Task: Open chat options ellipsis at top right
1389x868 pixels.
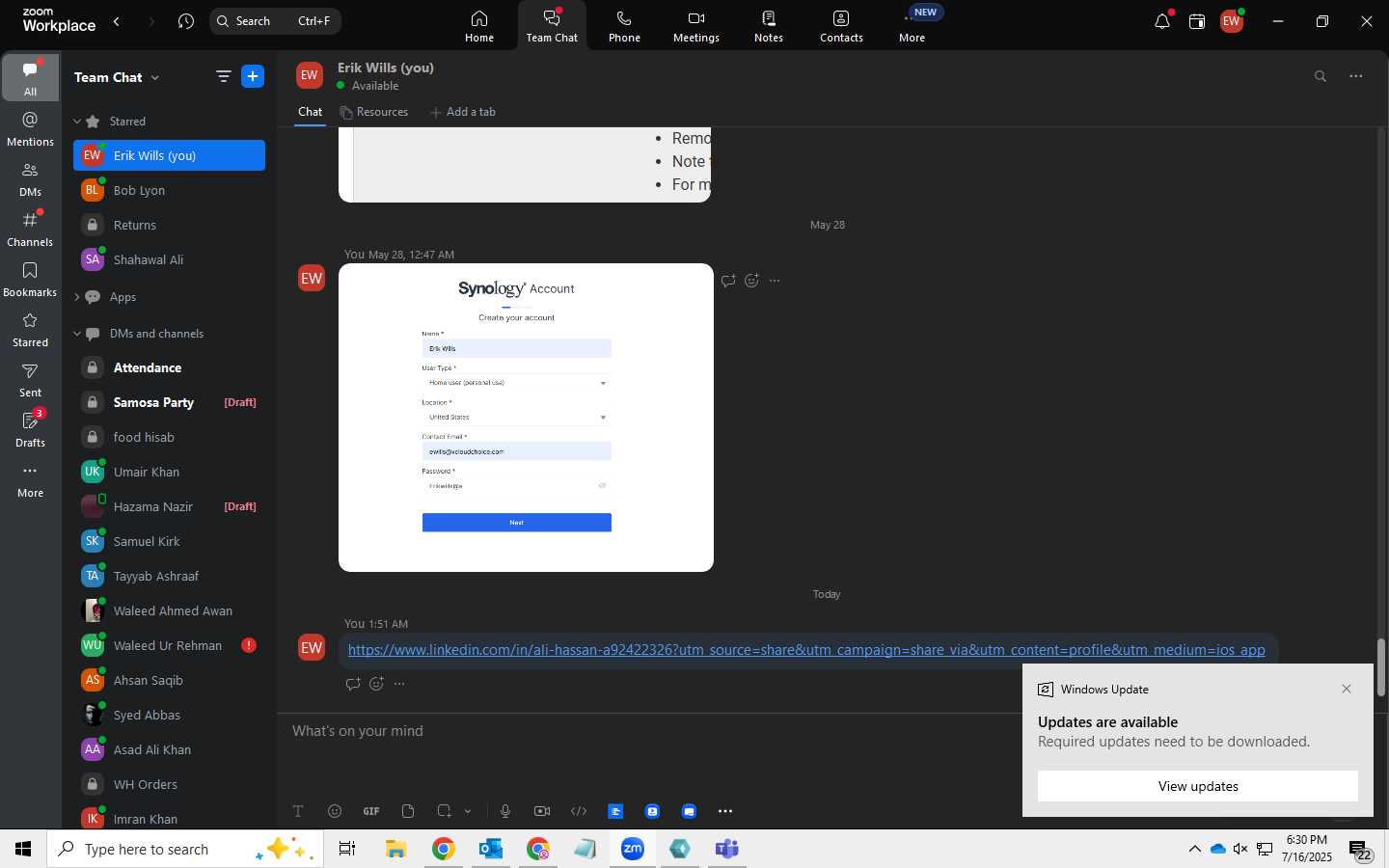Action: [1356, 76]
